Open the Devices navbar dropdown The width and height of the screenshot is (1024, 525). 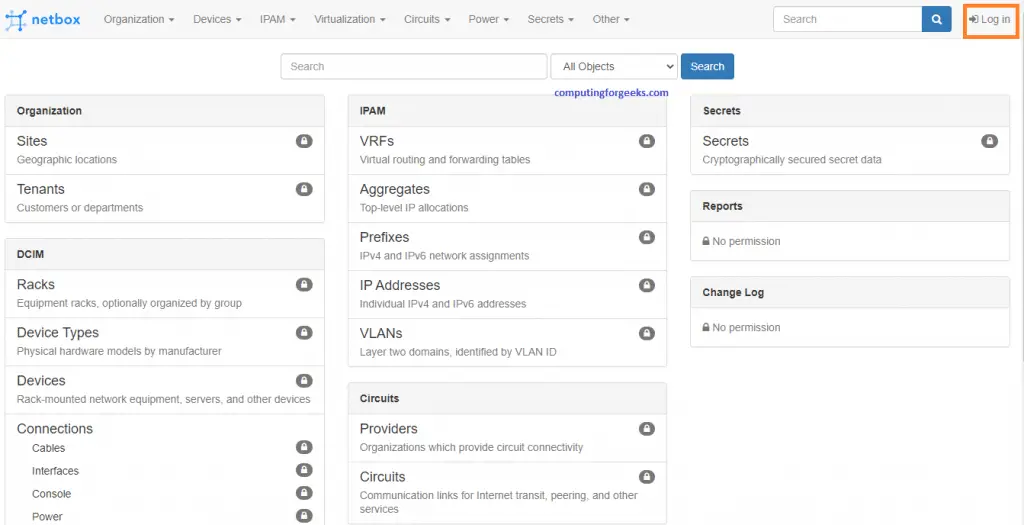pyautogui.click(x=217, y=20)
